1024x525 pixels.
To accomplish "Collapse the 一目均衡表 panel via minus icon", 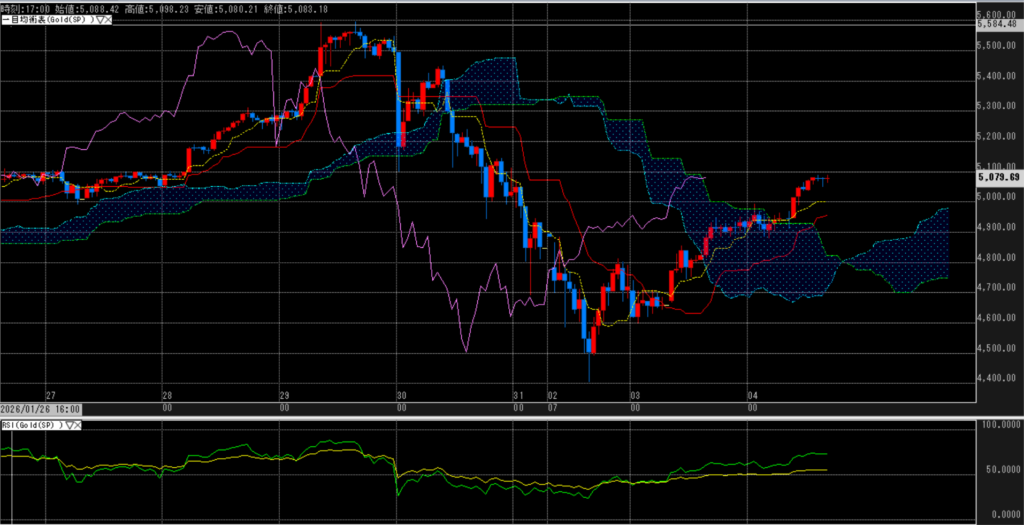I will click(3, 20).
